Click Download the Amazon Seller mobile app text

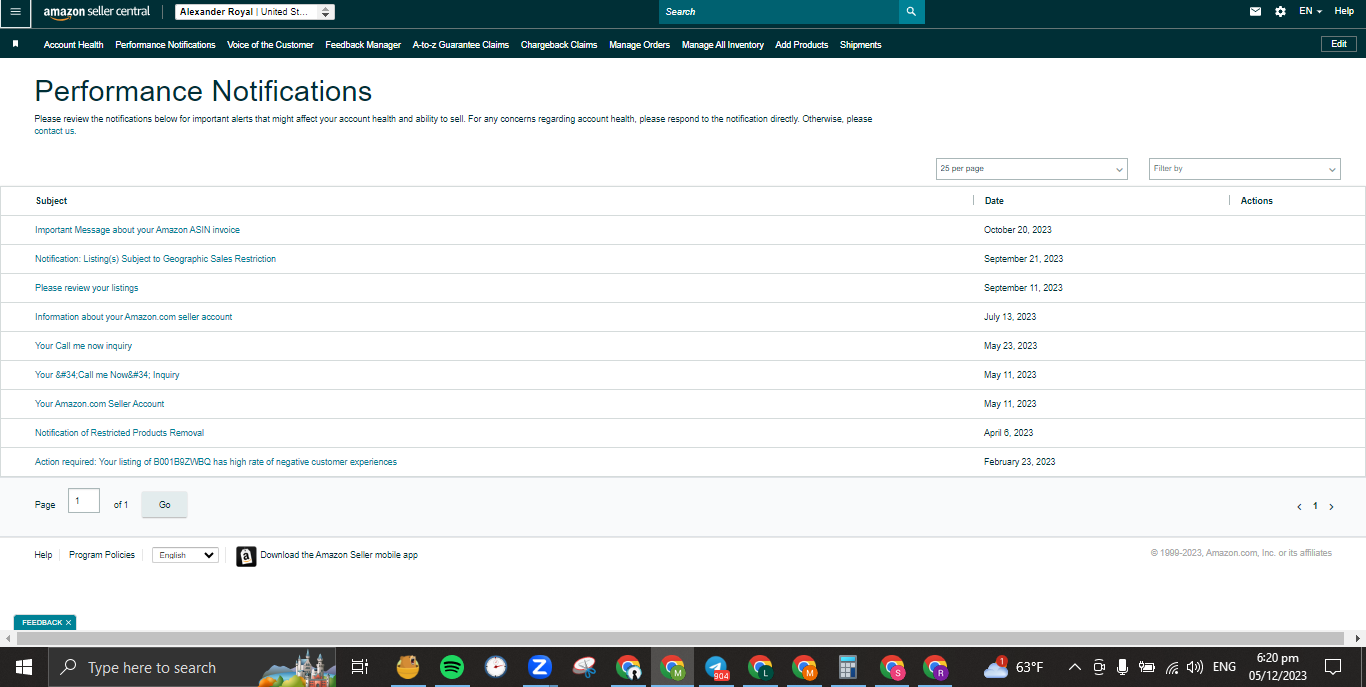(x=339, y=555)
